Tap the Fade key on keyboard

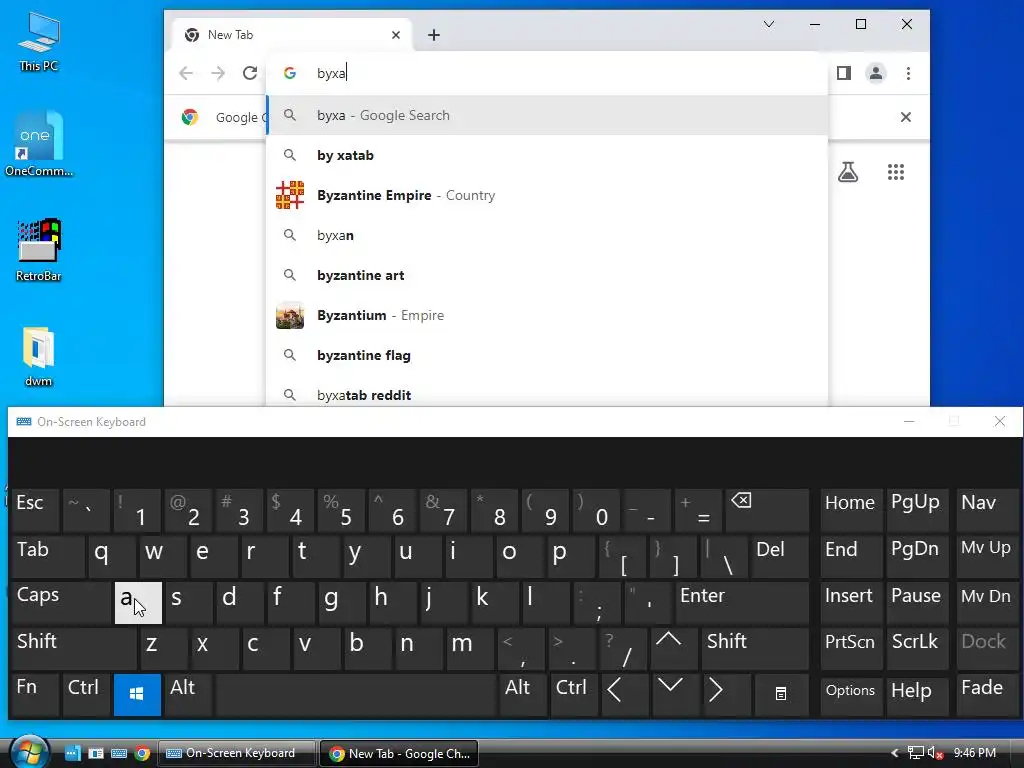tap(986, 695)
